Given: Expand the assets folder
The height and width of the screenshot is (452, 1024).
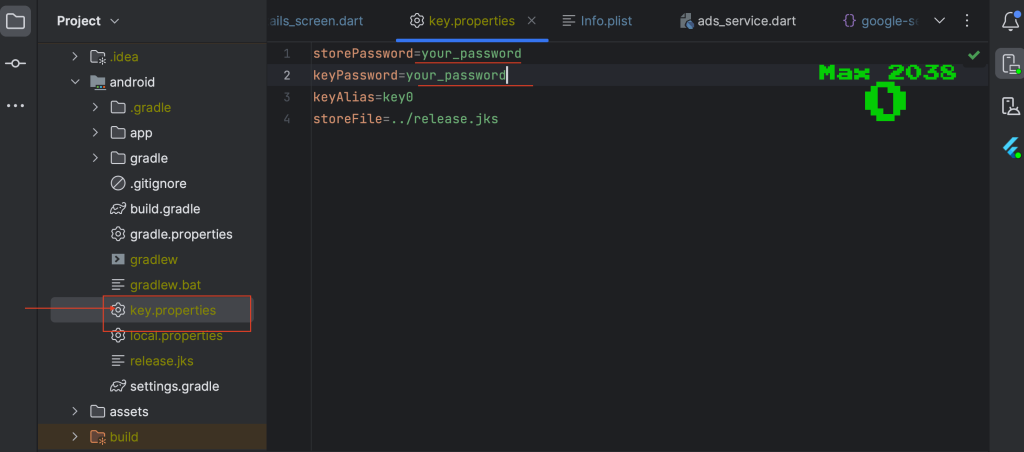Looking at the screenshot, I should tap(75, 412).
